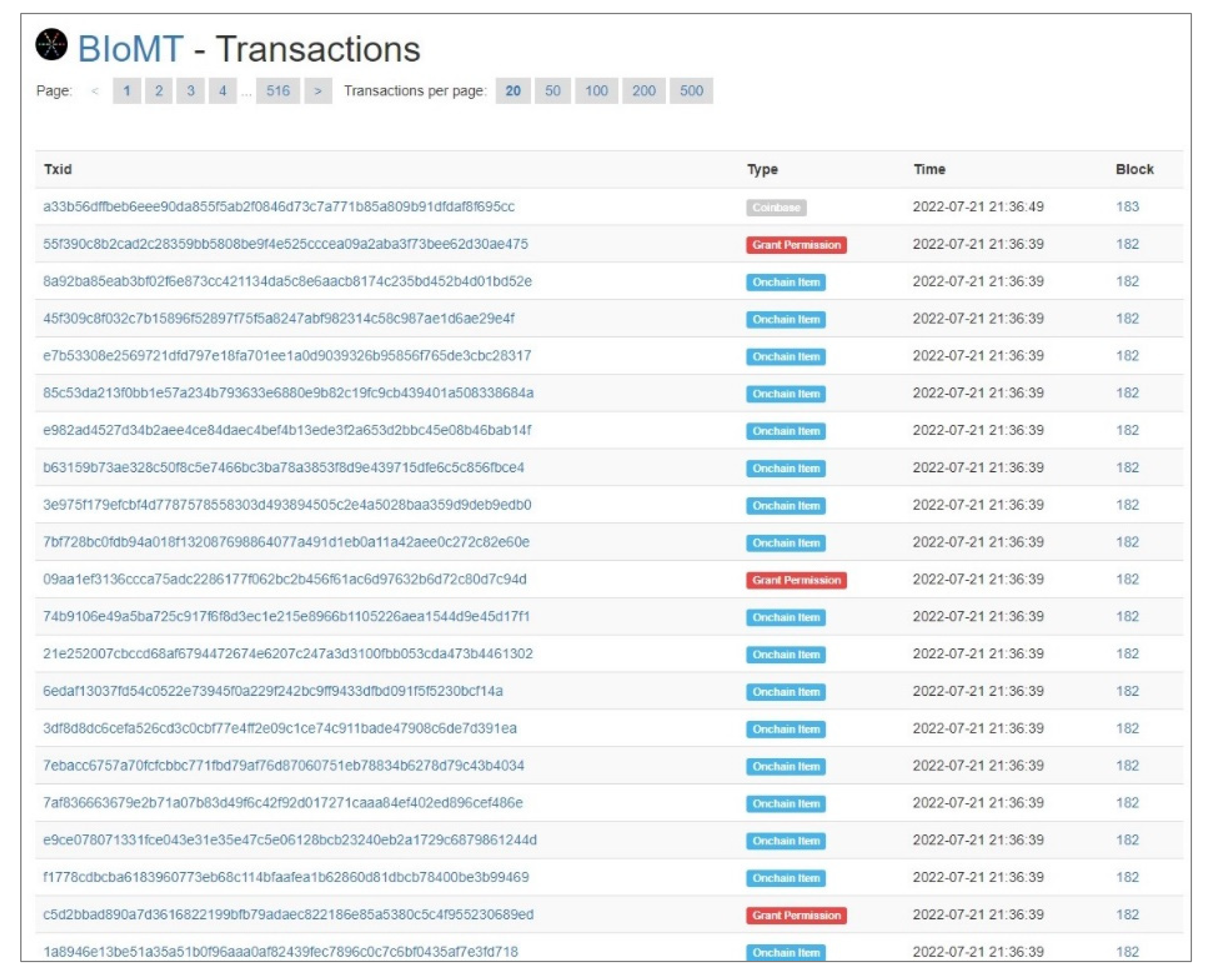1208x980 pixels.
Task: Go to next page arrow
Action: tap(318, 91)
